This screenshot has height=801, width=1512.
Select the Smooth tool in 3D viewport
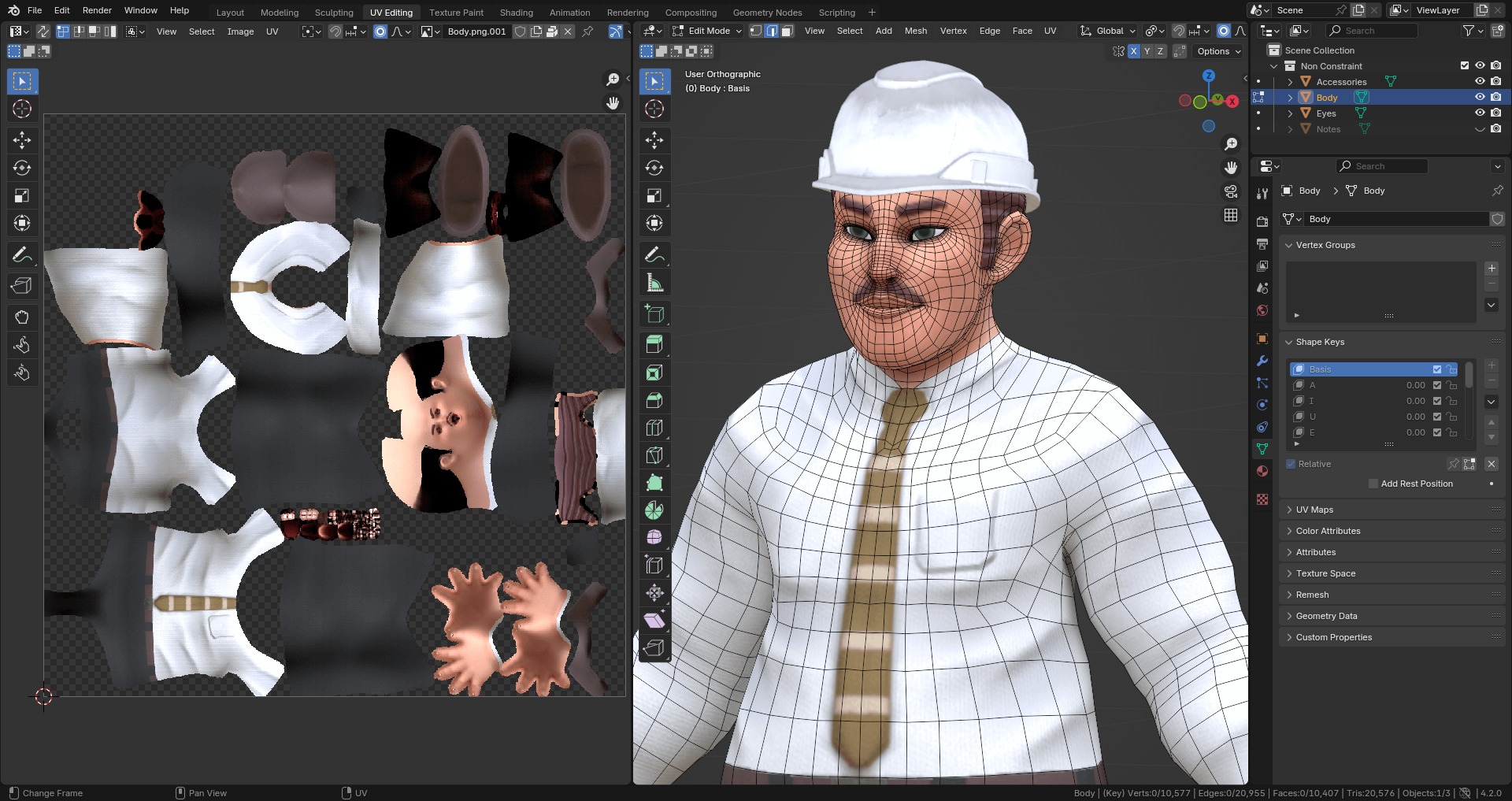point(654,538)
